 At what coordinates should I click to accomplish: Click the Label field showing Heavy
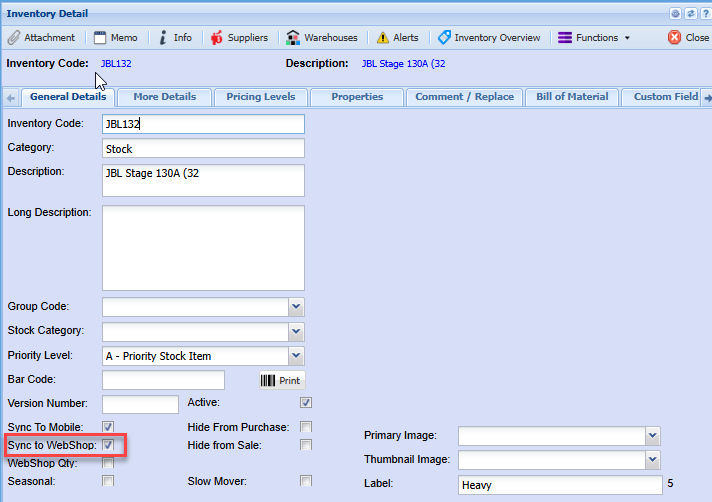coord(560,485)
